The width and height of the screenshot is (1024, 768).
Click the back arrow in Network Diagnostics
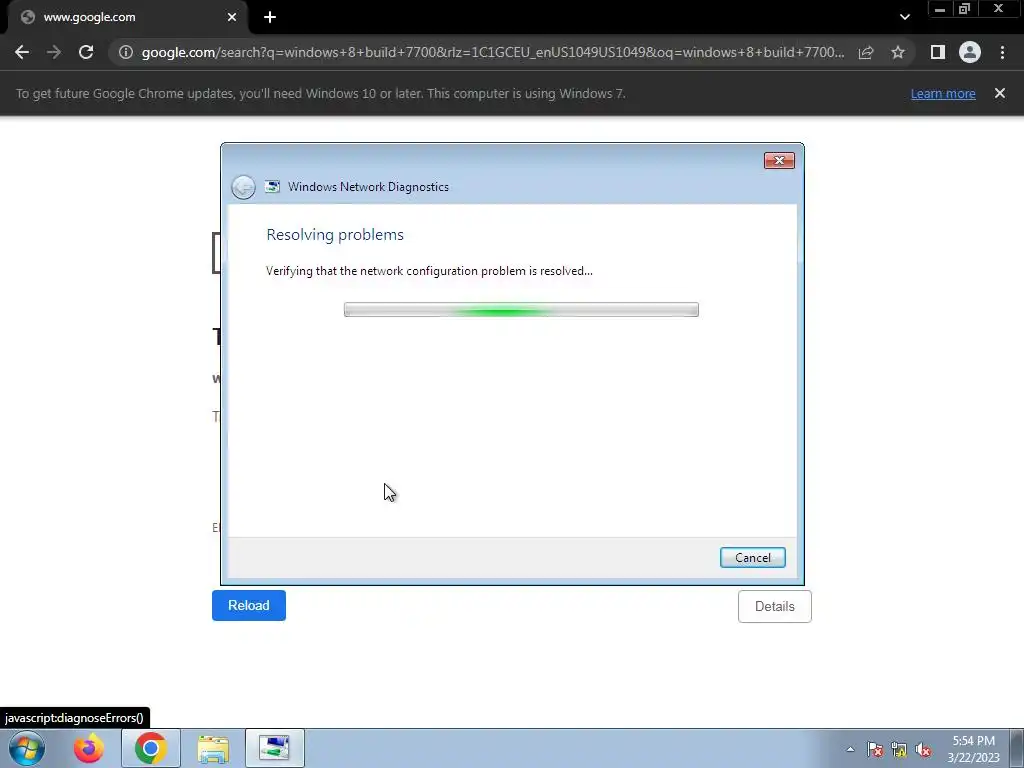pos(243,187)
